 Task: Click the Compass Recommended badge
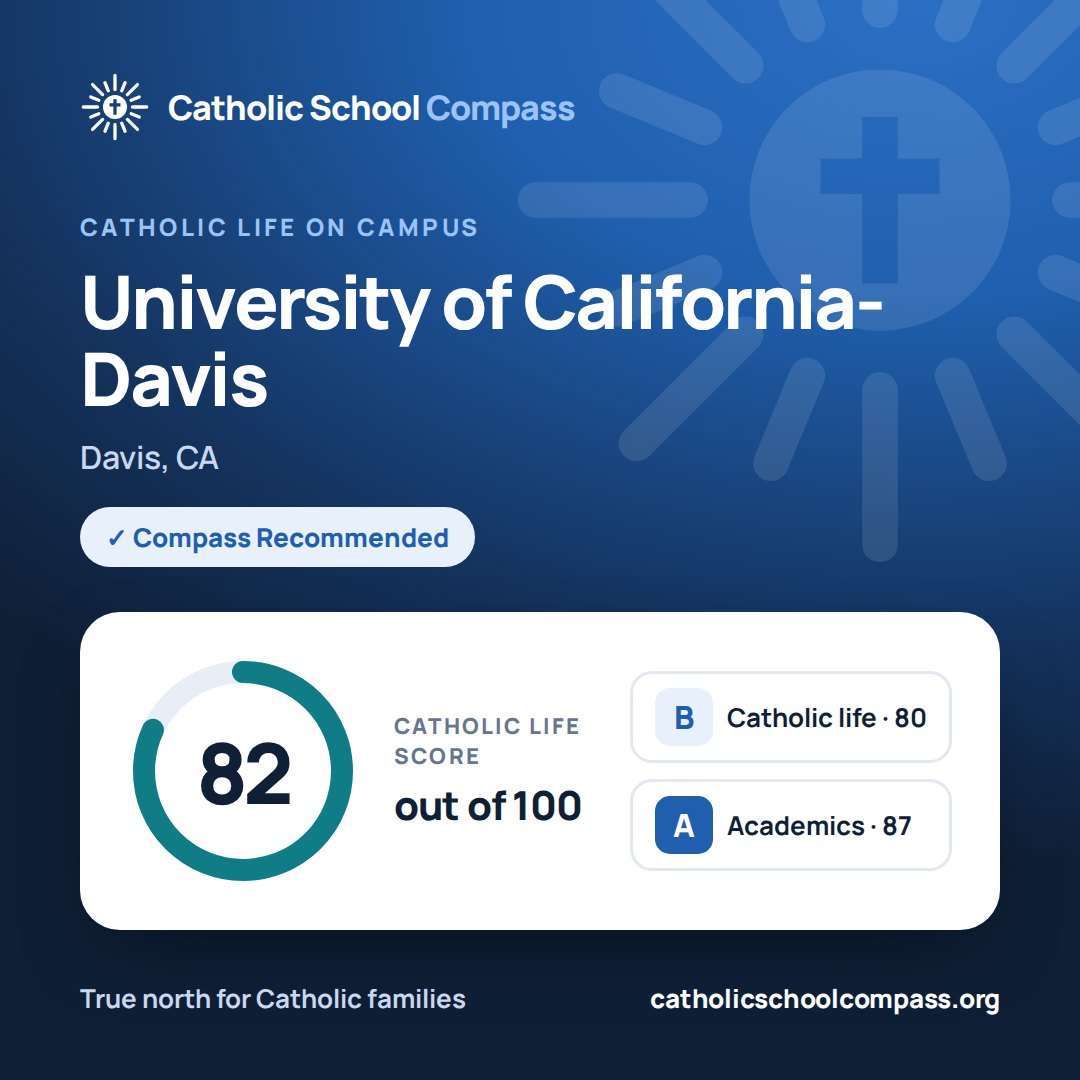277,537
